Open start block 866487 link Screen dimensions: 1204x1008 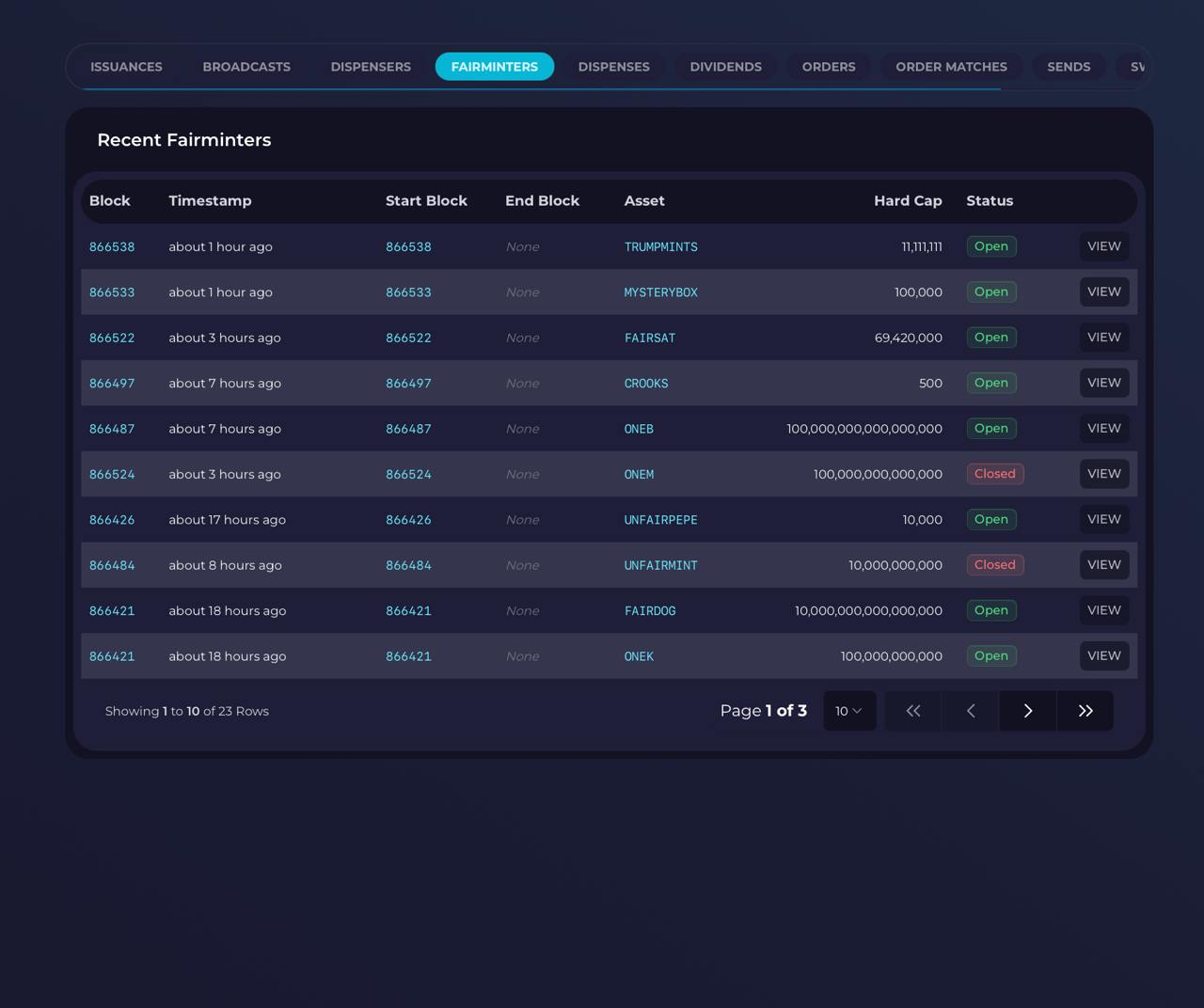point(408,429)
